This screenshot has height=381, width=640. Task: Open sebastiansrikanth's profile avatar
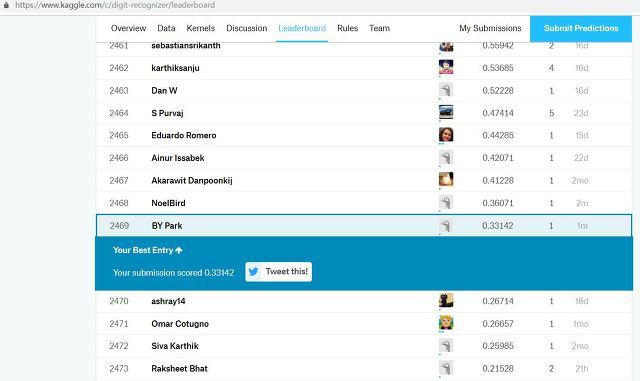pyautogui.click(x=446, y=46)
